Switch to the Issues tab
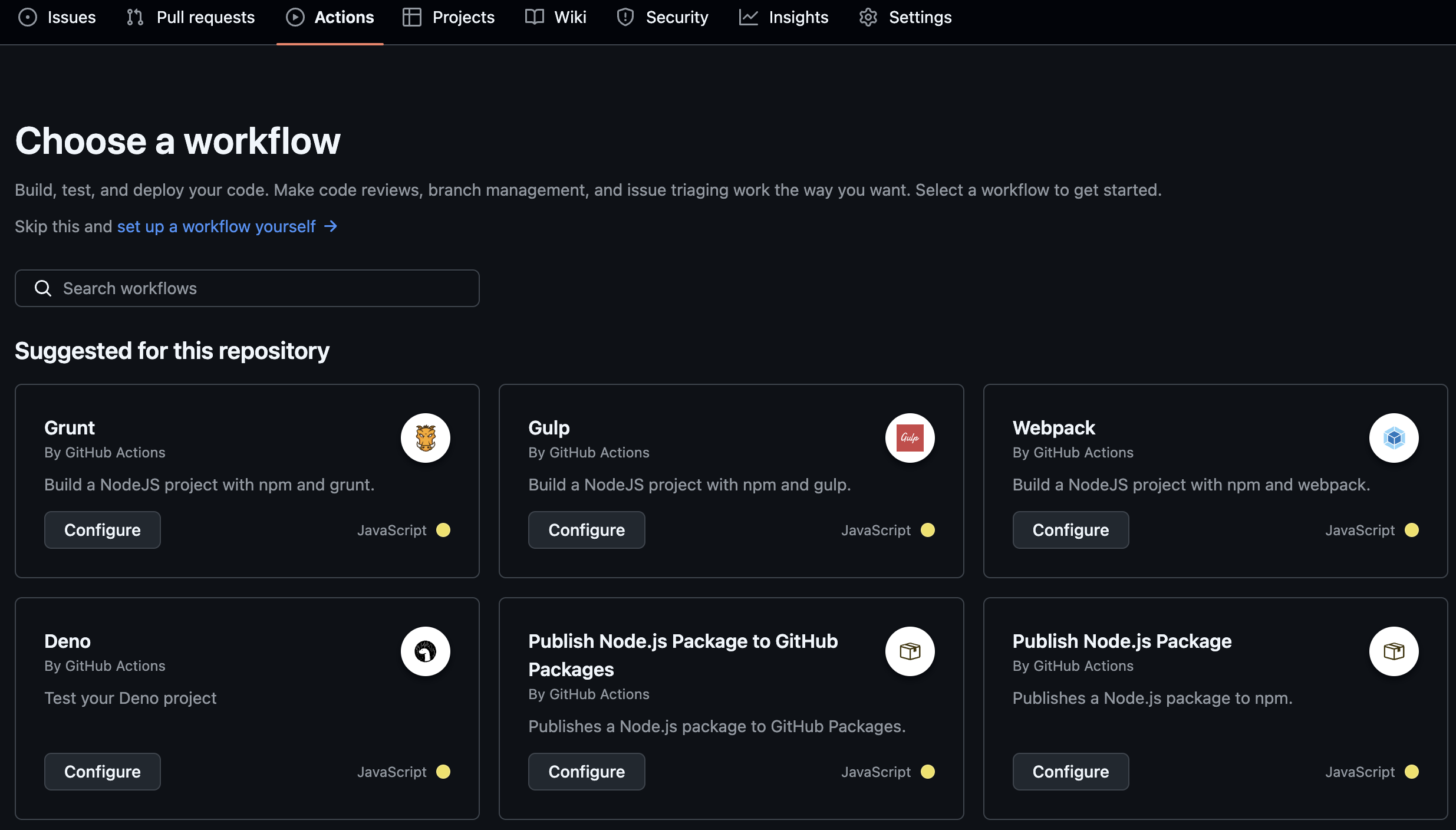 [57, 17]
